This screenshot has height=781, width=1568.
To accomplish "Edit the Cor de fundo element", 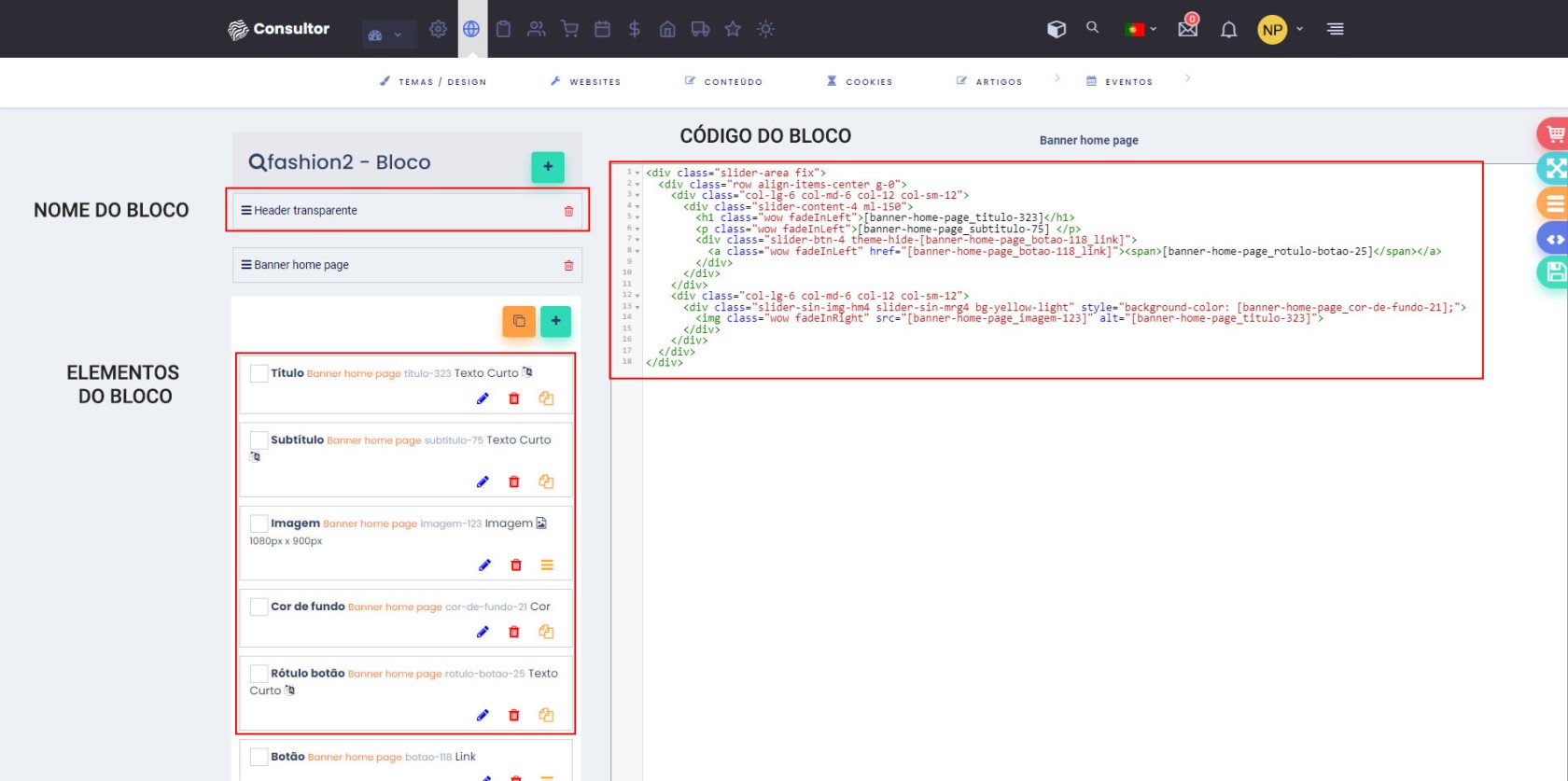I will coord(483,632).
